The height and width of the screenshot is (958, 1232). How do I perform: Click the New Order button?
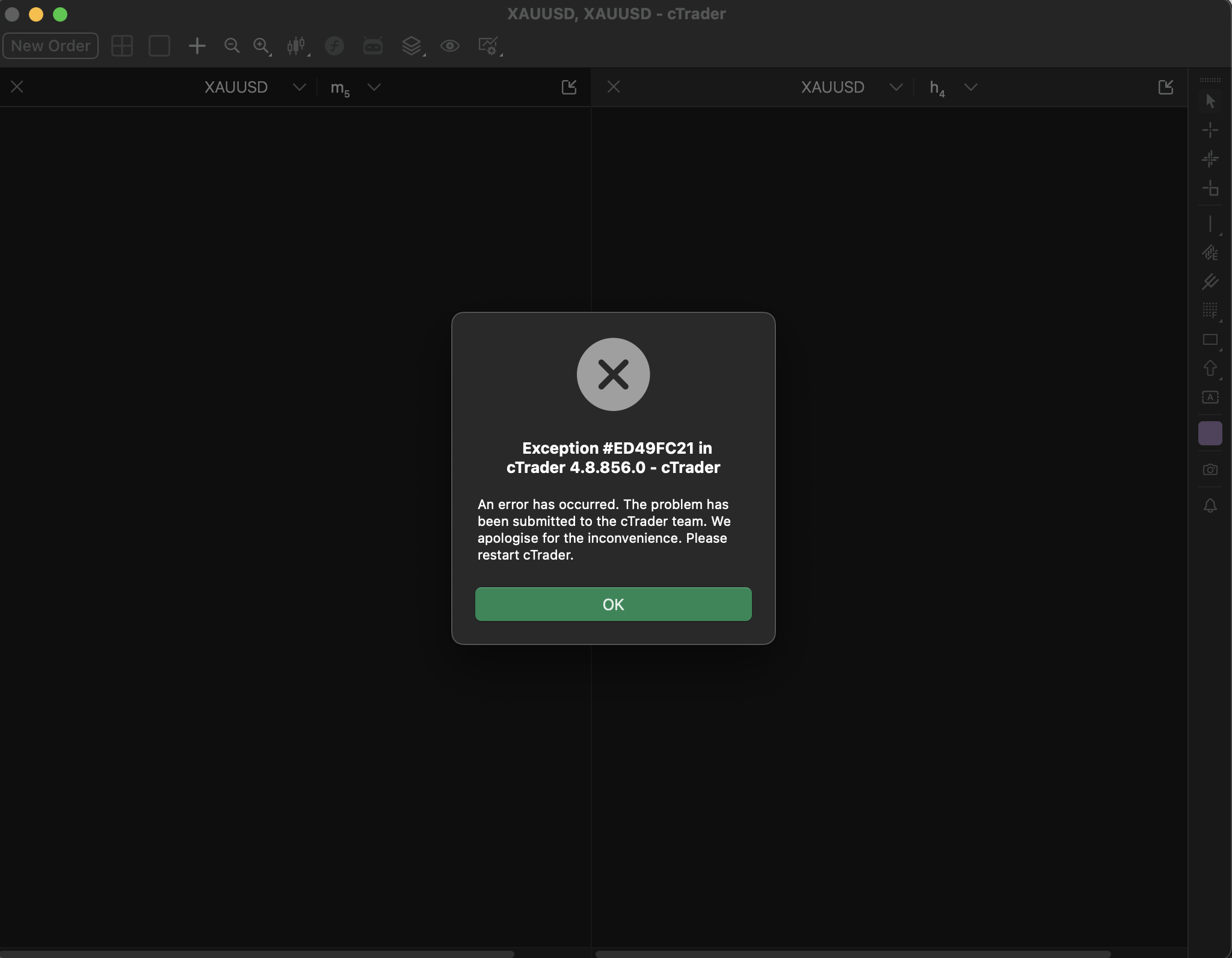tap(51, 46)
